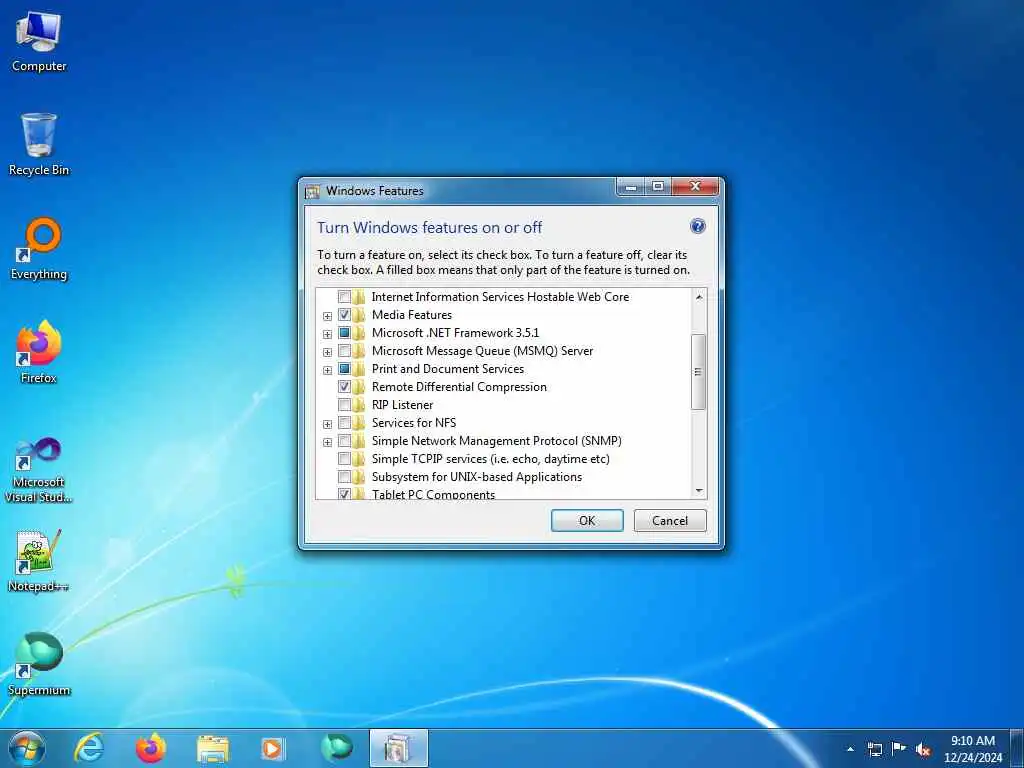Enable the Services for NFS checkbox

tap(344, 423)
